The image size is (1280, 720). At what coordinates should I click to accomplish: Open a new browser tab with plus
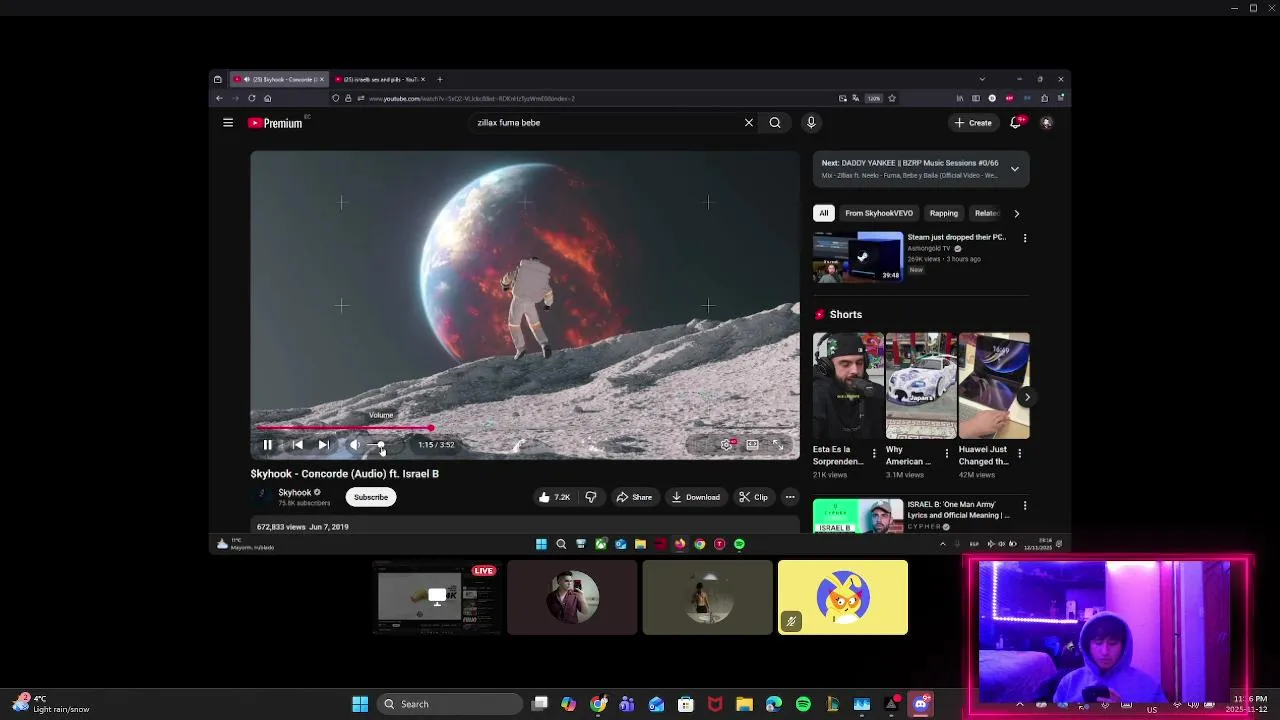pos(440,79)
